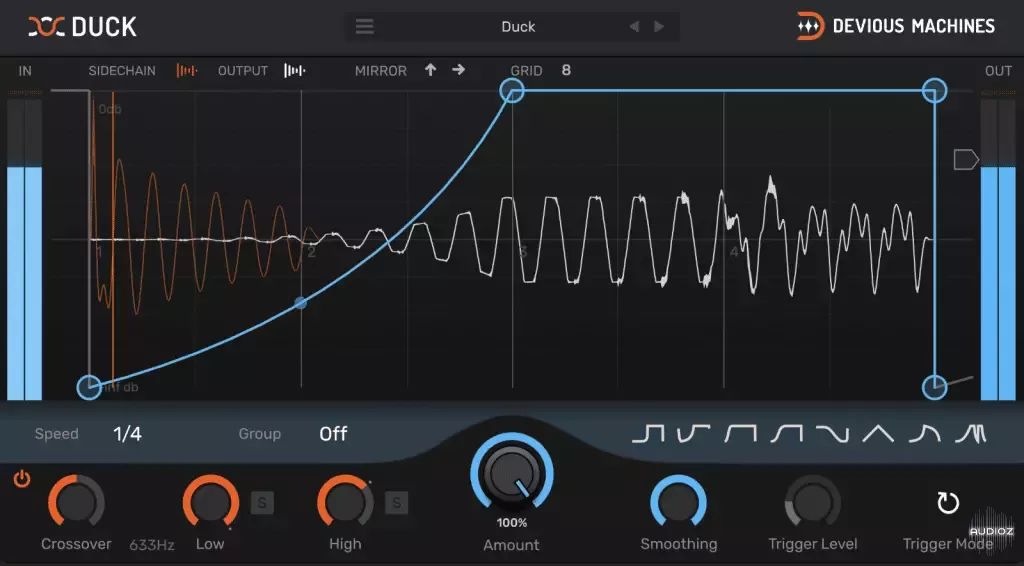This screenshot has height=566, width=1024.
Task: Solo the High band with S button
Action: point(396,503)
